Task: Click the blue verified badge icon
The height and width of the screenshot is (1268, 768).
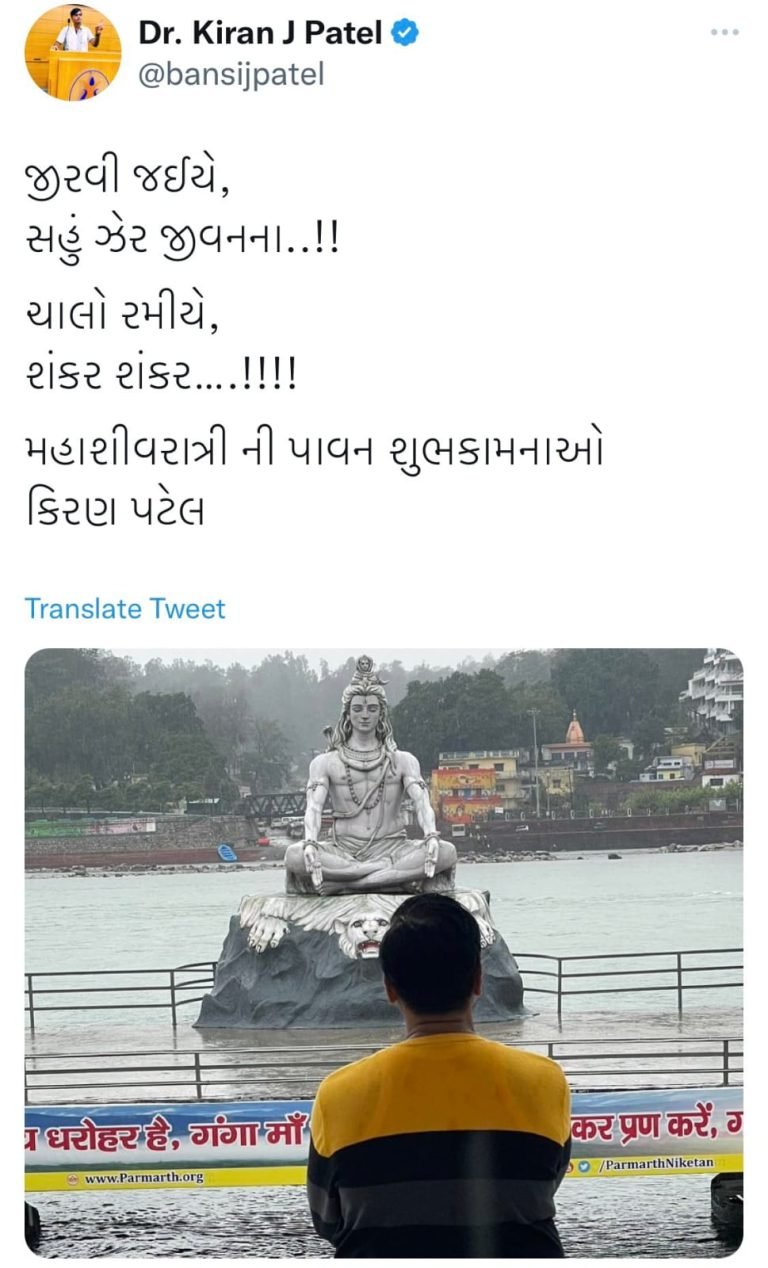Action: click(404, 34)
